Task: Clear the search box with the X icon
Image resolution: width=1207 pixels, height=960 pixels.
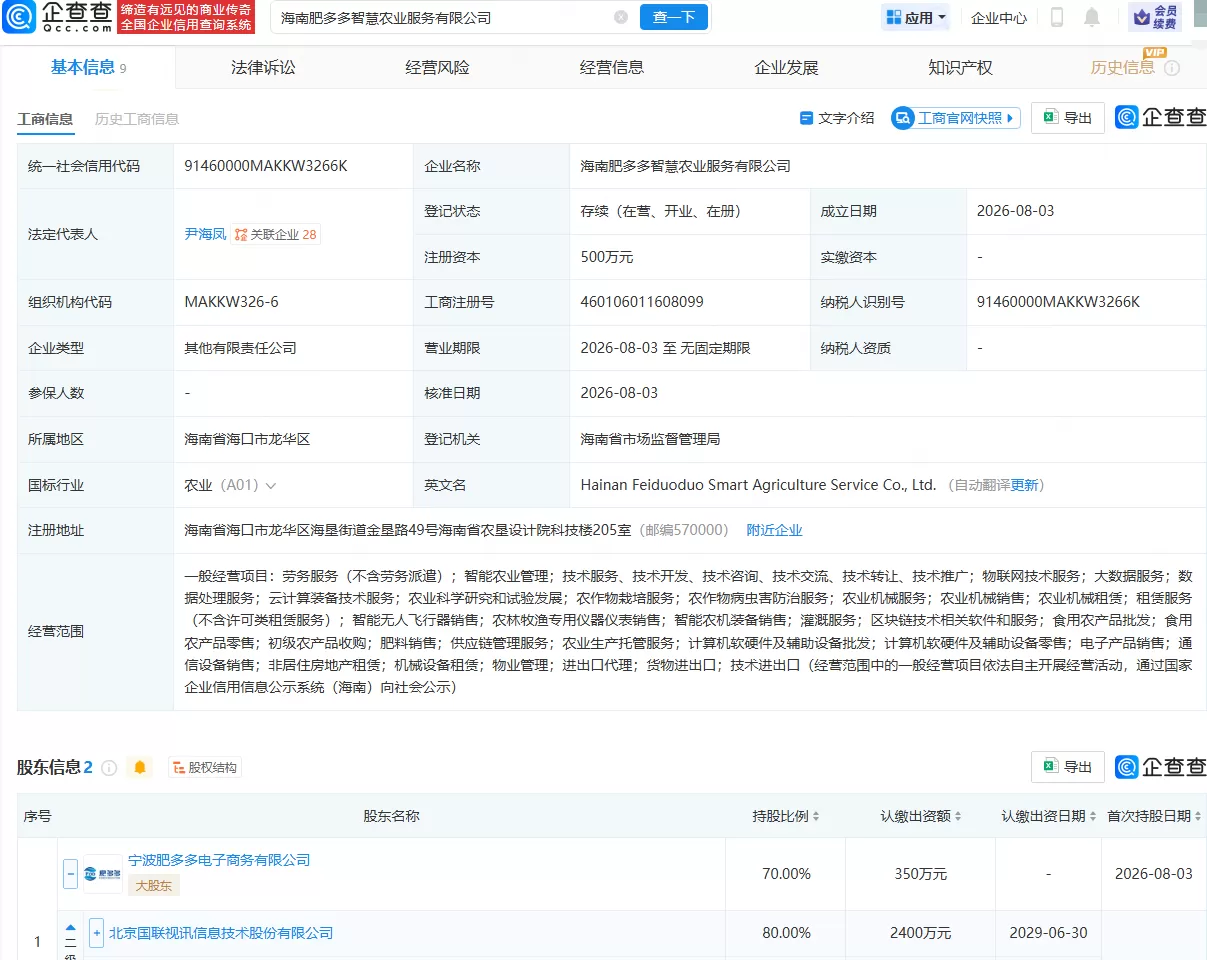Action: point(621,17)
